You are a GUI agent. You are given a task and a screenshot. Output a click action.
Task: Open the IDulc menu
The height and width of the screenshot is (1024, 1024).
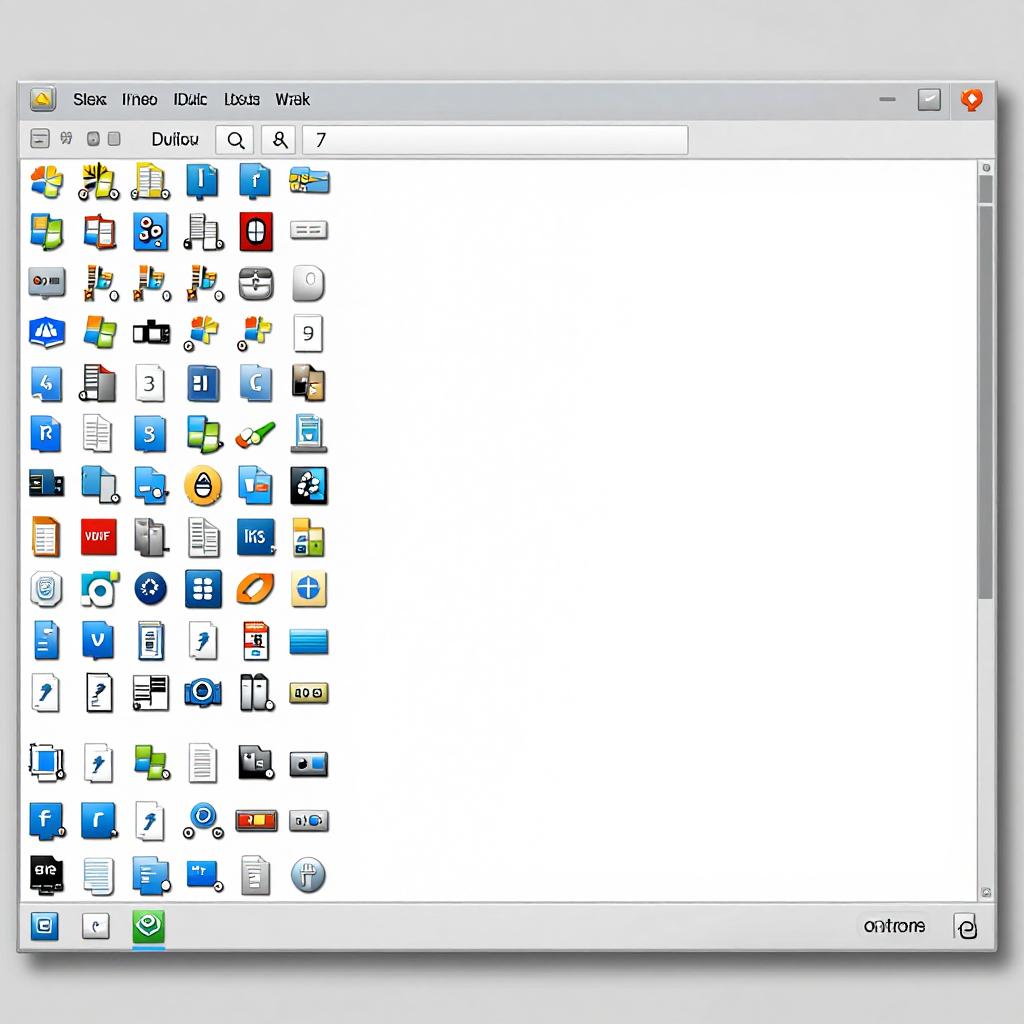tap(190, 99)
